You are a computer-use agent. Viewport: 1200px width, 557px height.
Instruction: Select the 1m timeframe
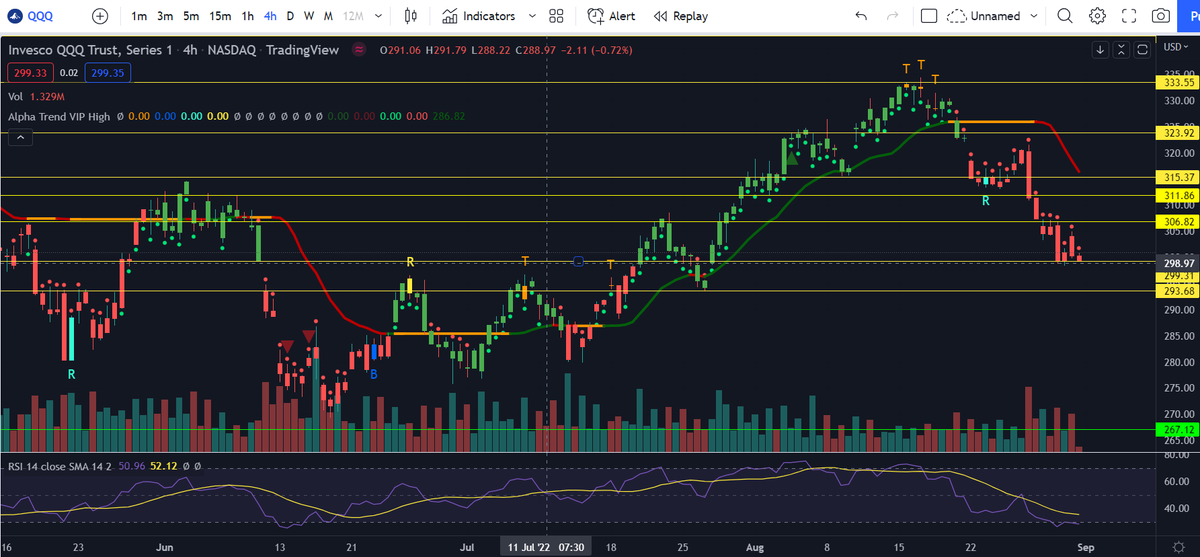click(139, 16)
